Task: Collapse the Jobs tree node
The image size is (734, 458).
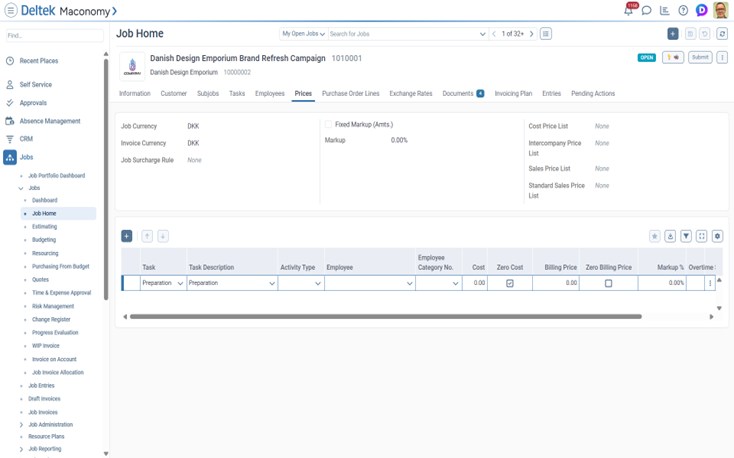Action: [21, 188]
